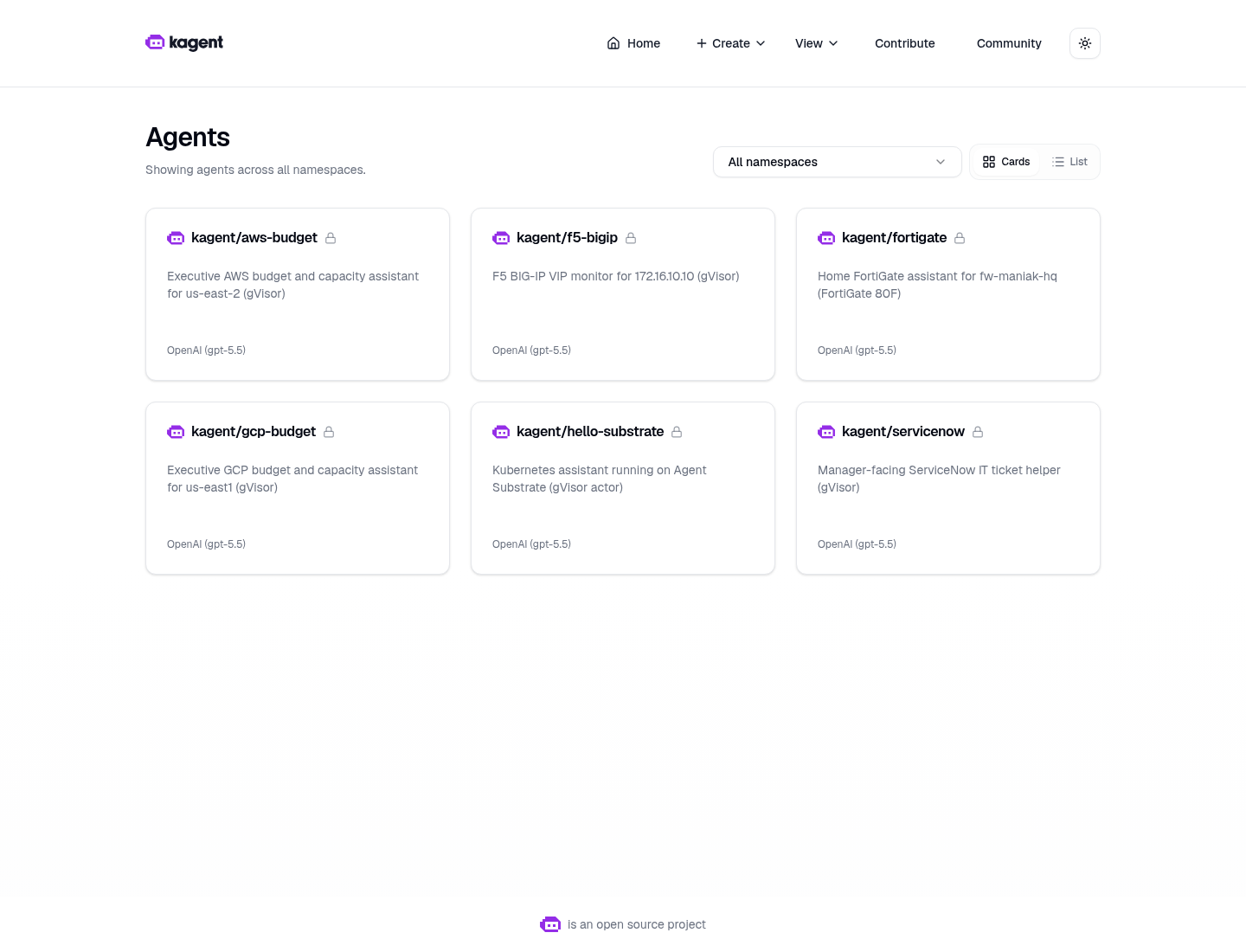Click the robot icon on kagent/servicenow card

[x=826, y=432]
